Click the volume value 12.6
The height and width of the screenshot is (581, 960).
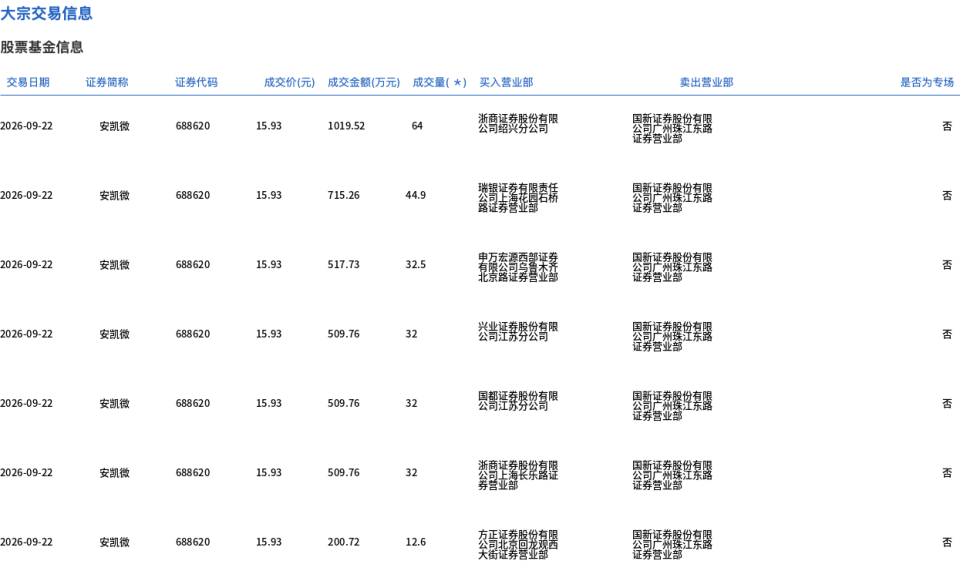(x=415, y=542)
